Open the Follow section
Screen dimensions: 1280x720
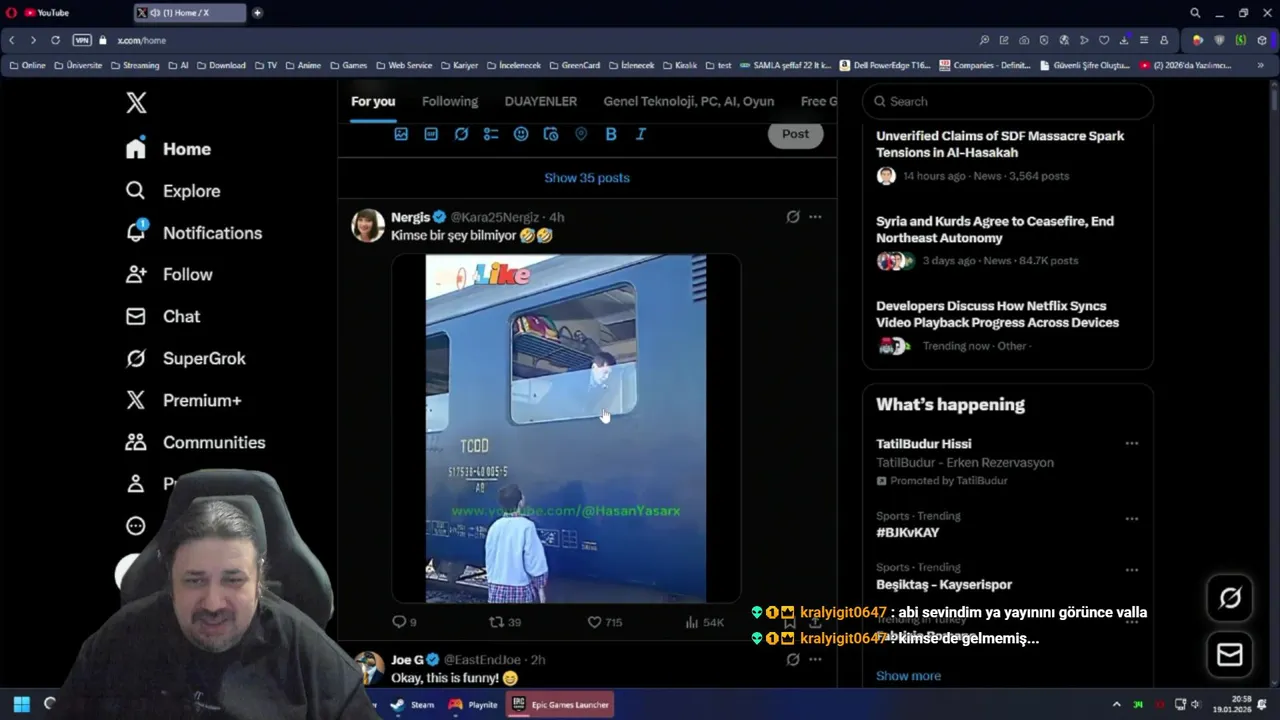point(168,274)
